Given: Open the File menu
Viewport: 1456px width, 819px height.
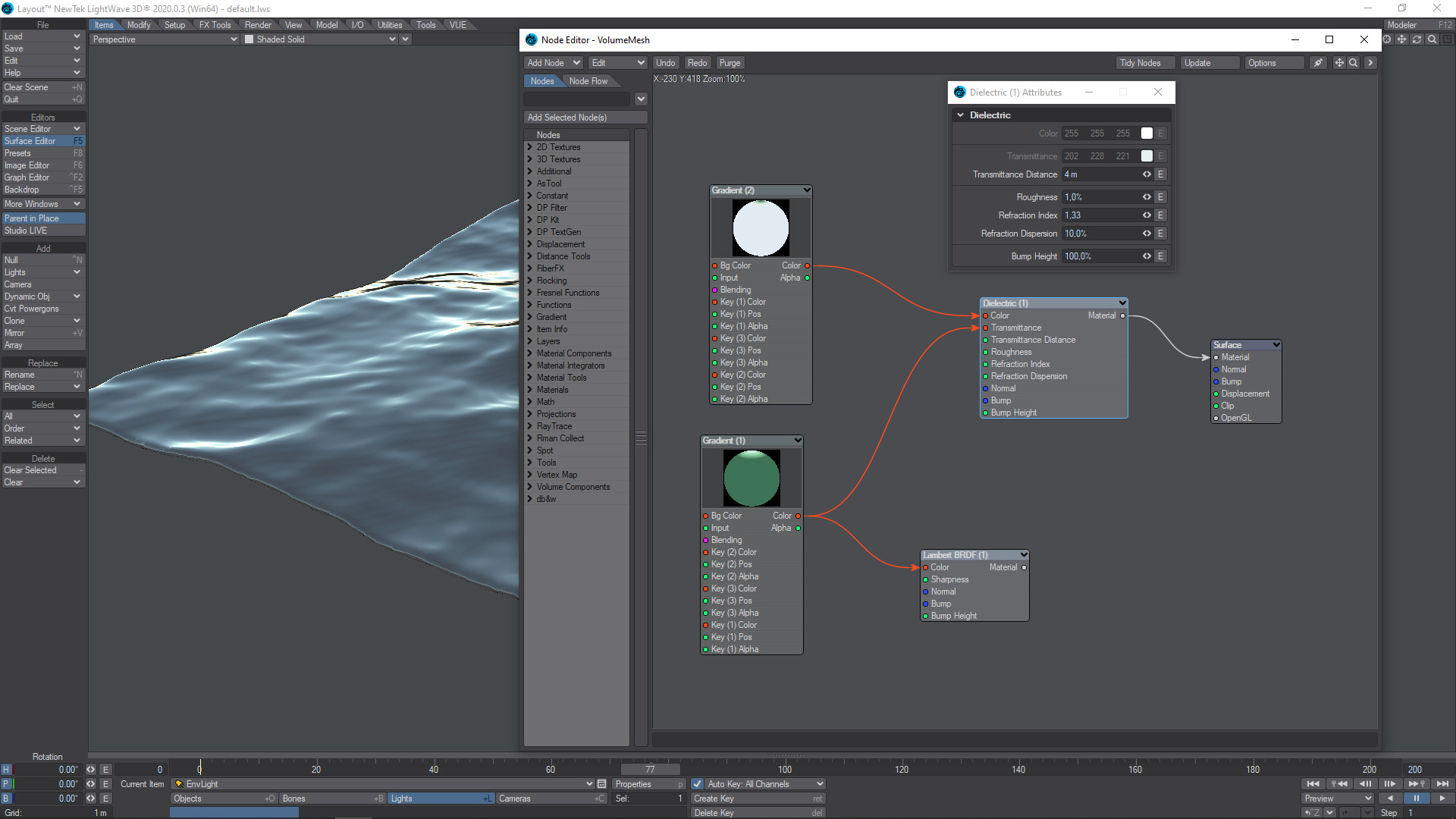Looking at the screenshot, I should click(x=43, y=25).
